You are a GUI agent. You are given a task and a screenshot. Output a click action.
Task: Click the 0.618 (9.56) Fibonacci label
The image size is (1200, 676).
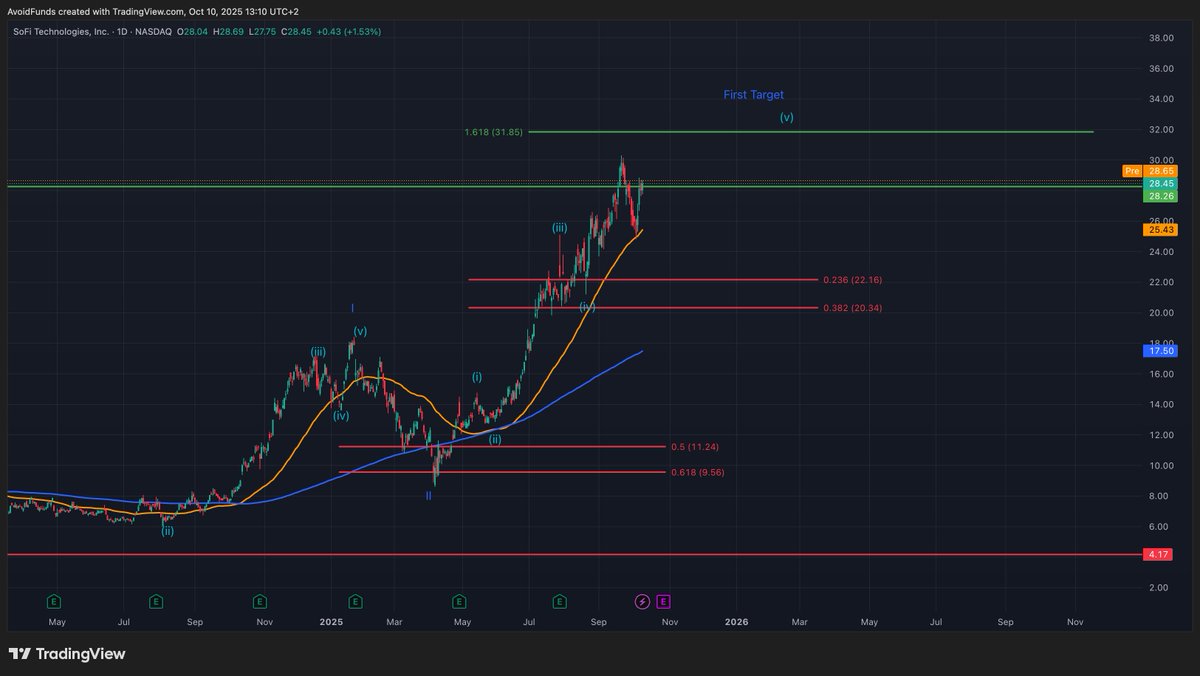point(697,472)
